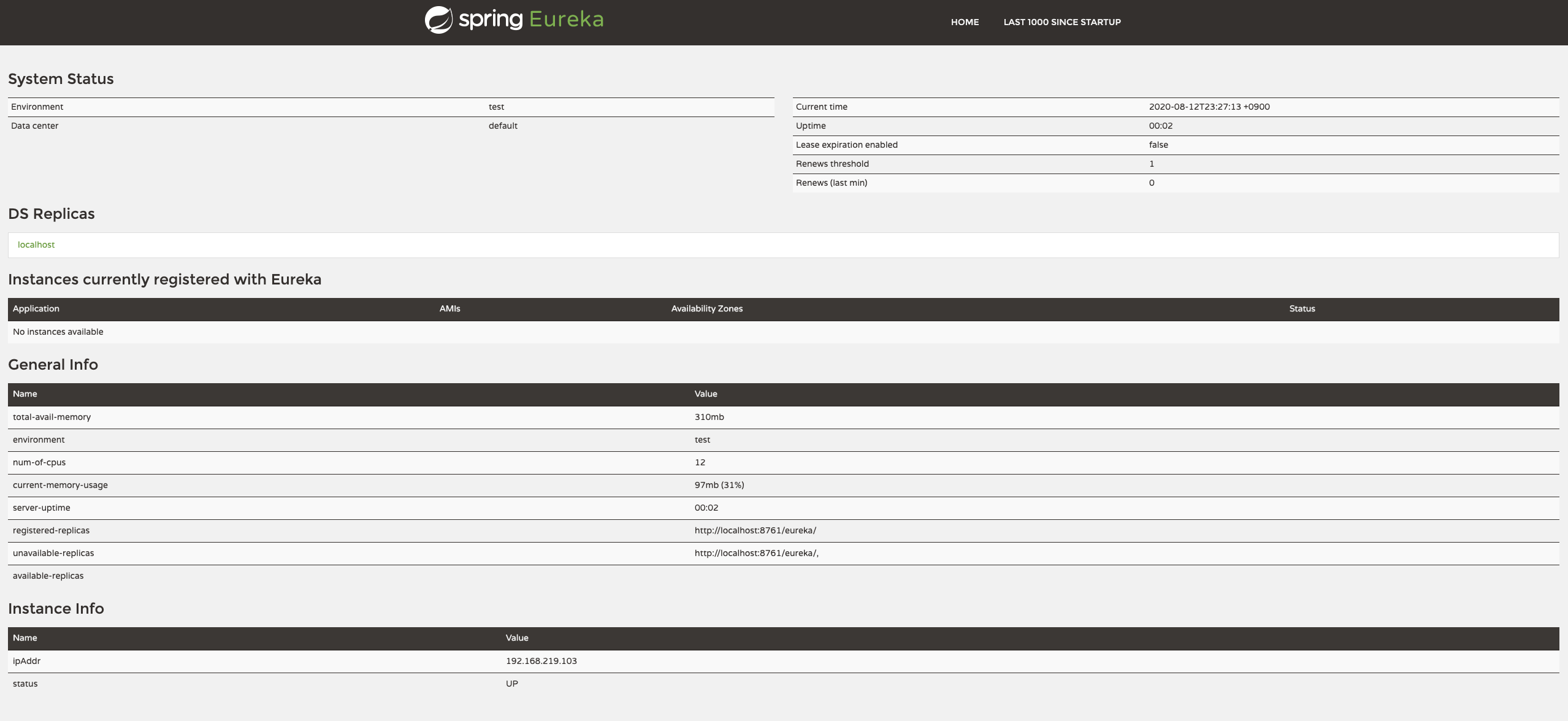
Task: Click the instance status UP value
Action: [x=511, y=684]
